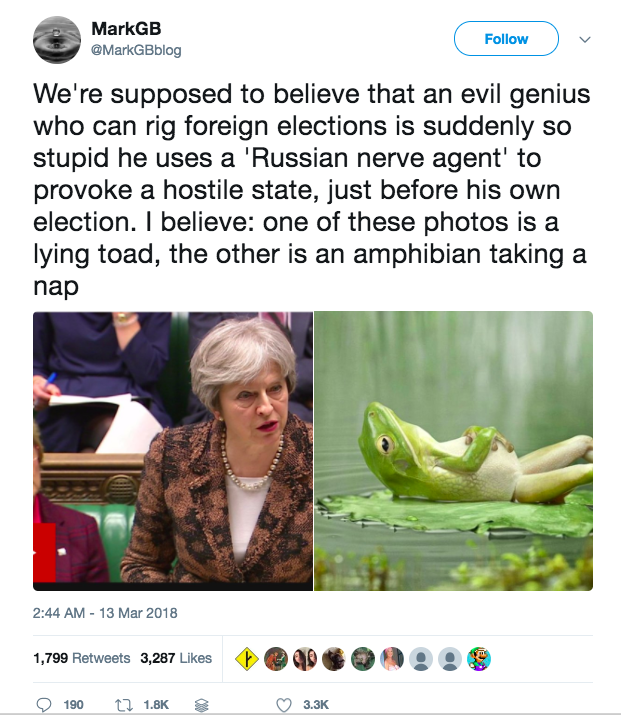The width and height of the screenshot is (621, 715).
Task: Retweet this tweet using the arrows icon
Action: (127, 704)
